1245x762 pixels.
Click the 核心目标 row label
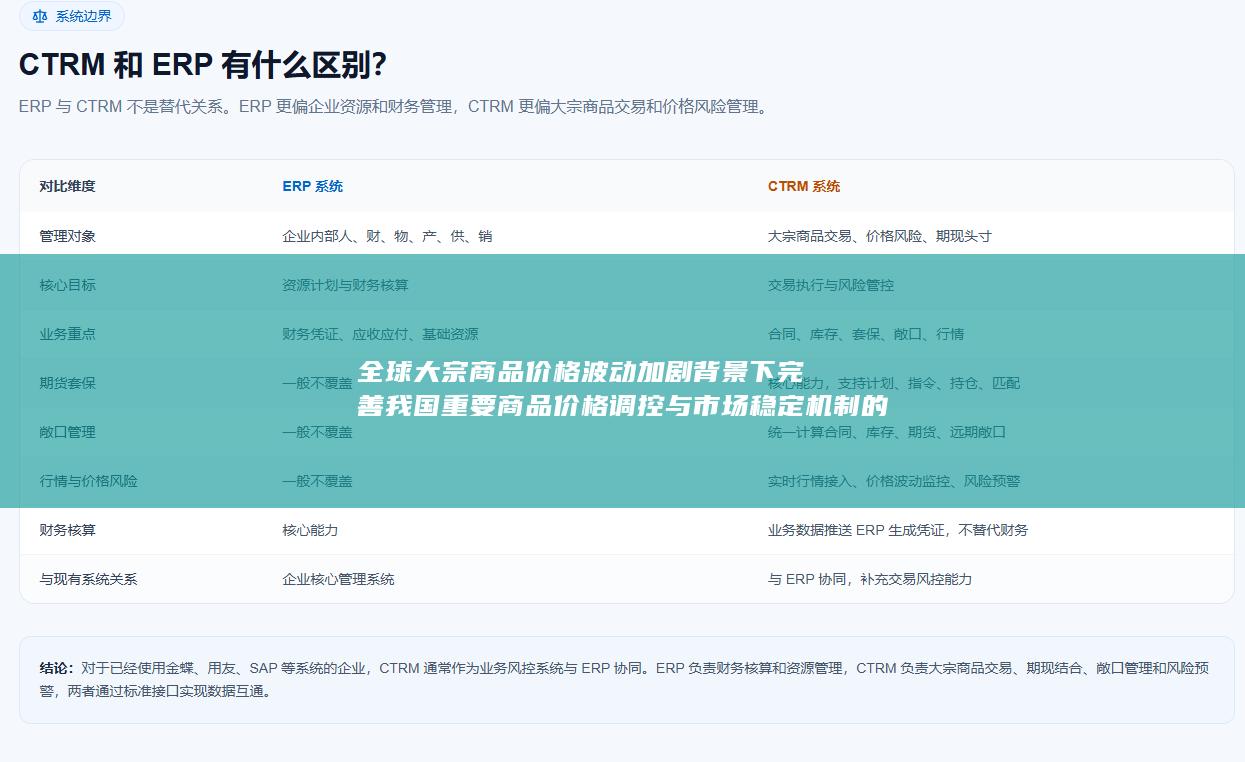point(68,285)
